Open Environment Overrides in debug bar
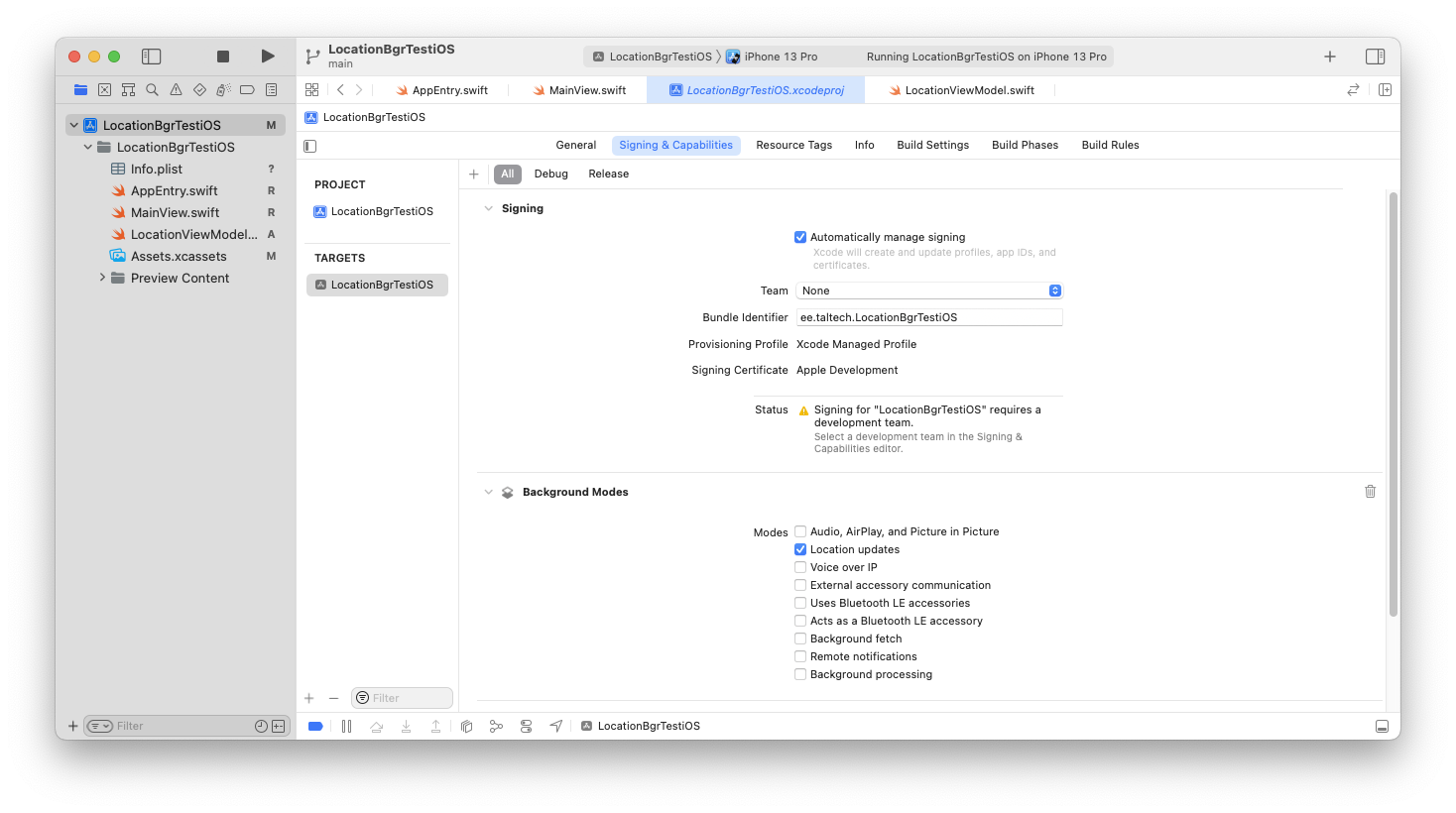 pyautogui.click(x=526, y=726)
